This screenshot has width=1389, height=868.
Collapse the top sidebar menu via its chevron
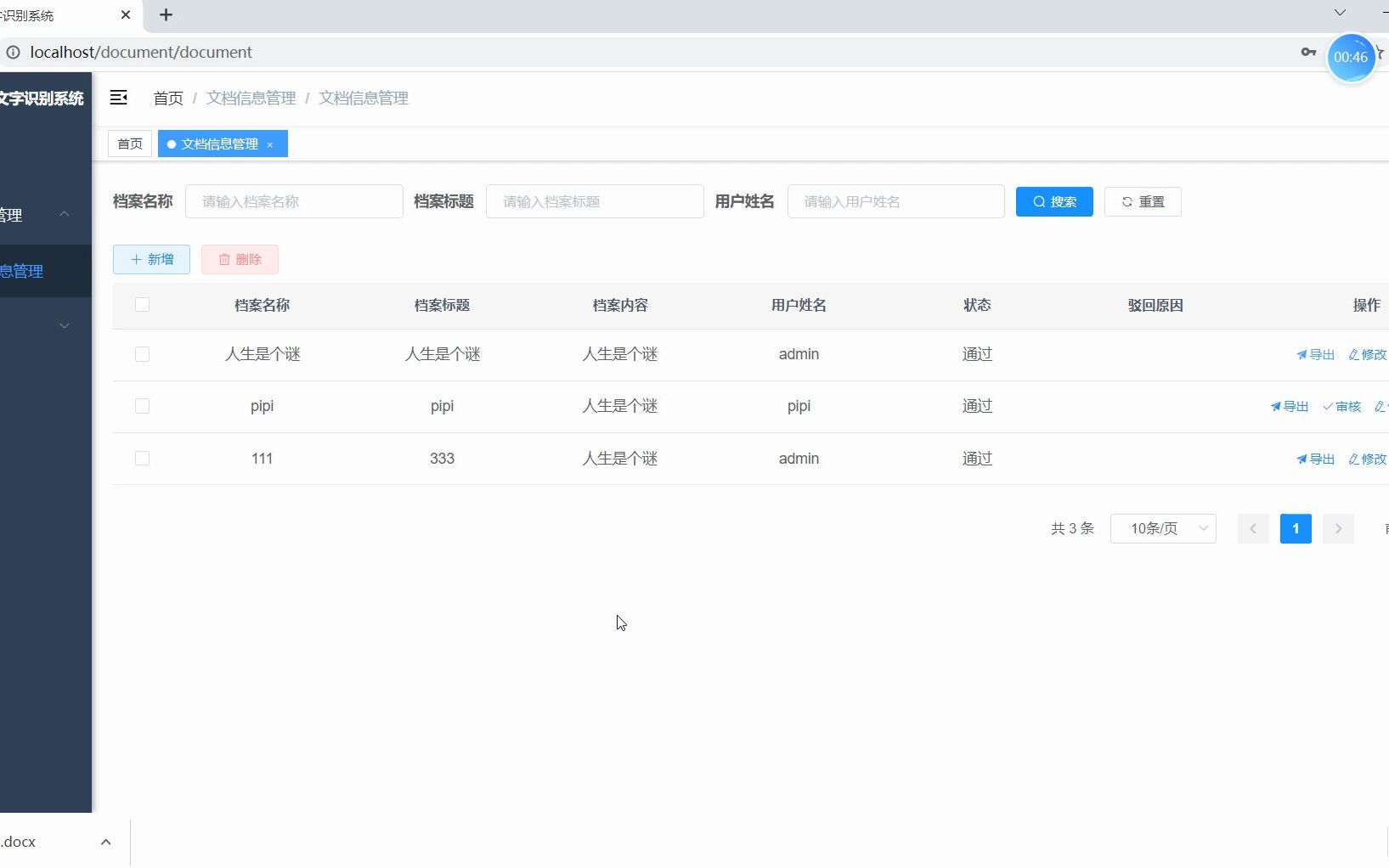coord(64,214)
